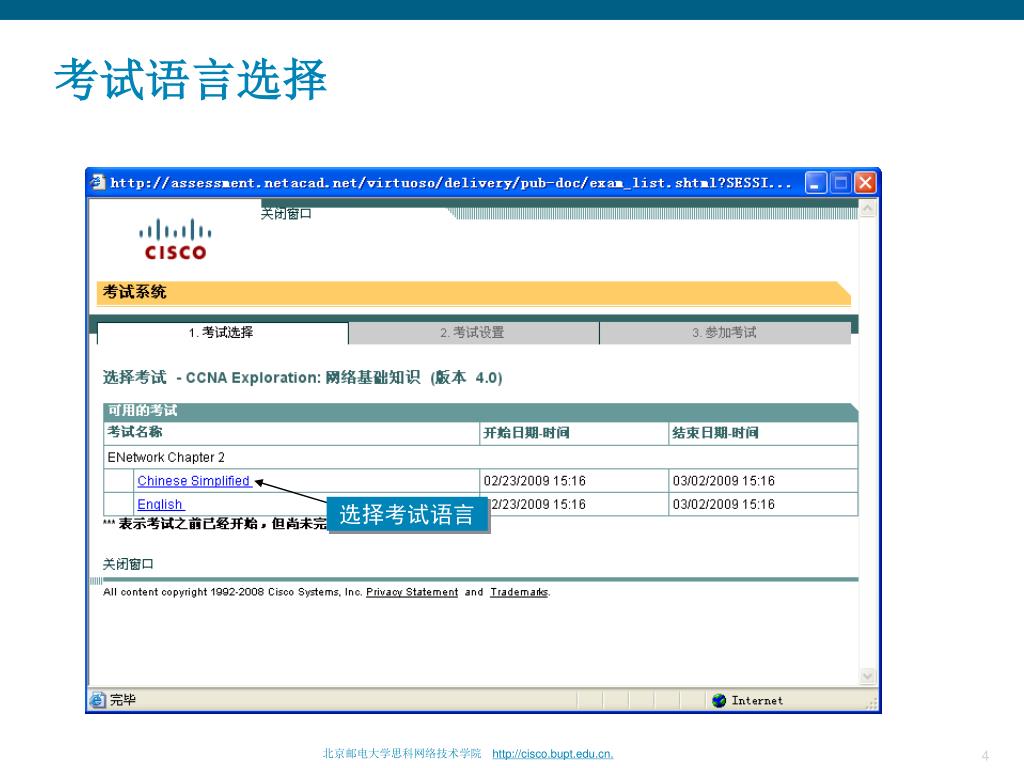The image size is (1024, 768).
Task: Click the 02/23/2009 15:16 start date for Chinese Simplified
Action: pyautogui.click(x=534, y=481)
